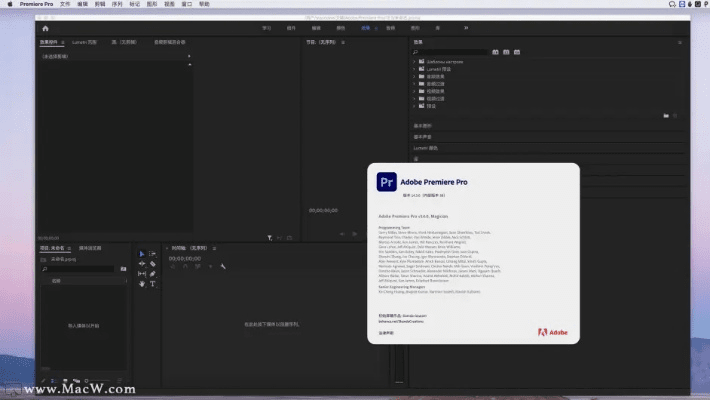Click Program monitor timecode display

[x=323, y=211]
